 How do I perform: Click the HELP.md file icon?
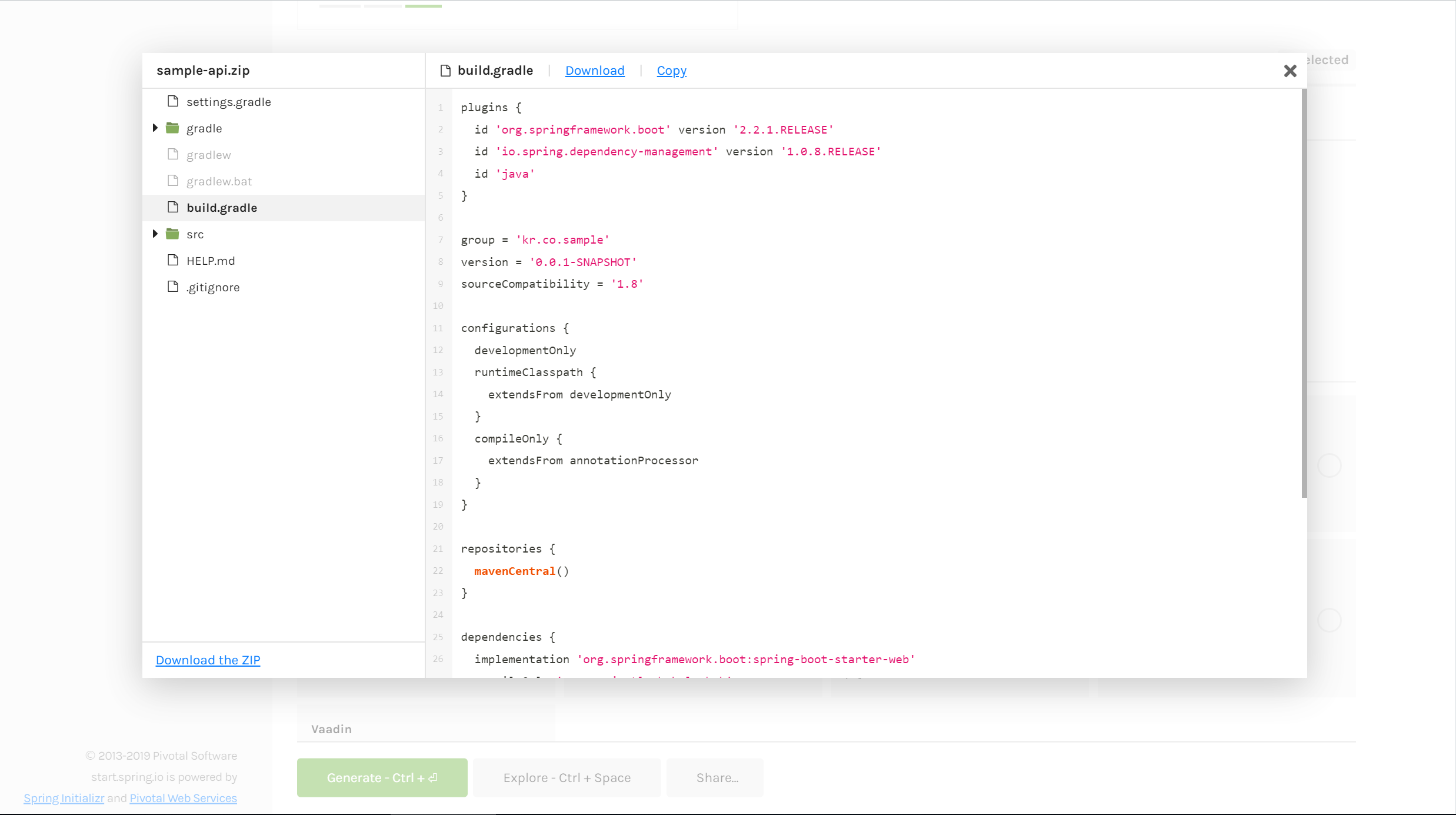point(172,260)
